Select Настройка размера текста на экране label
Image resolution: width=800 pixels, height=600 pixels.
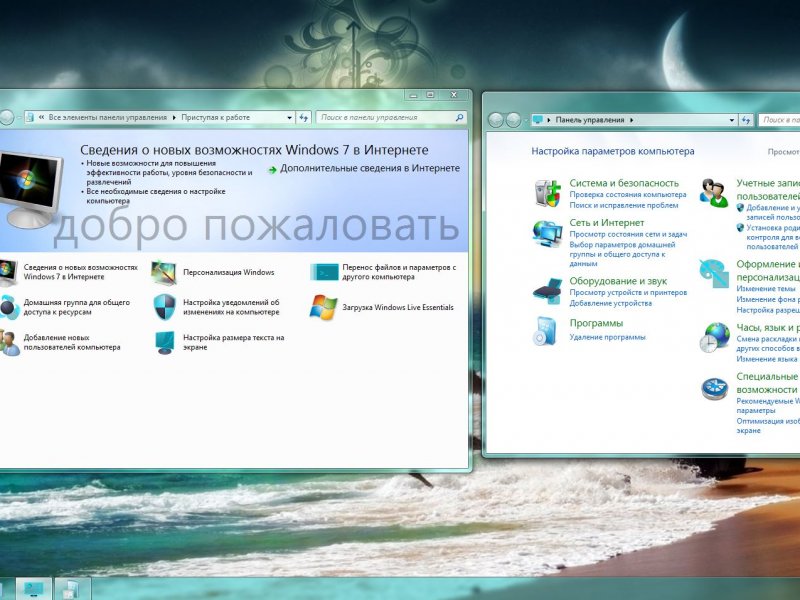click(234, 342)
